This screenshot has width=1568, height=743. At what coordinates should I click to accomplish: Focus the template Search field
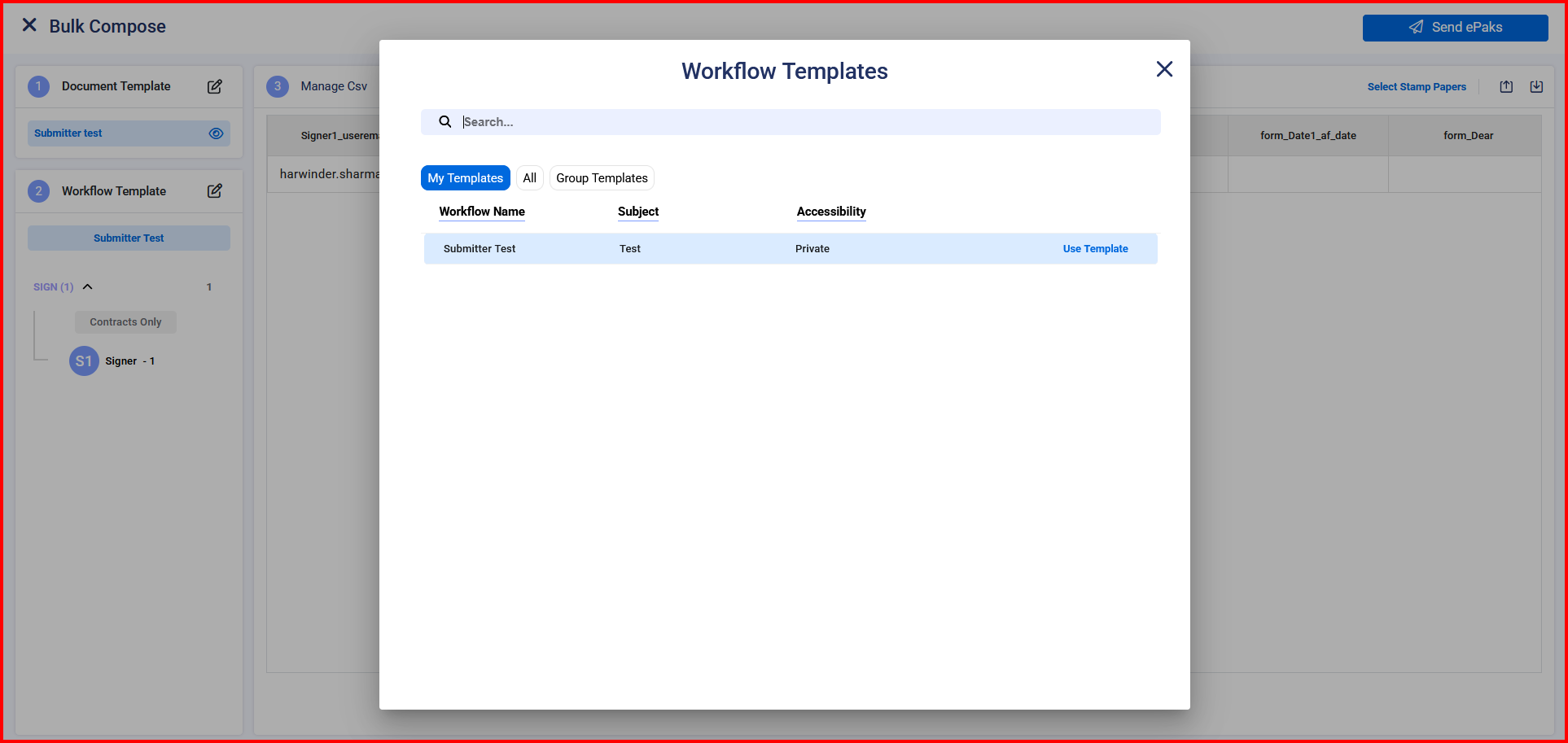(x=806, y=122)
